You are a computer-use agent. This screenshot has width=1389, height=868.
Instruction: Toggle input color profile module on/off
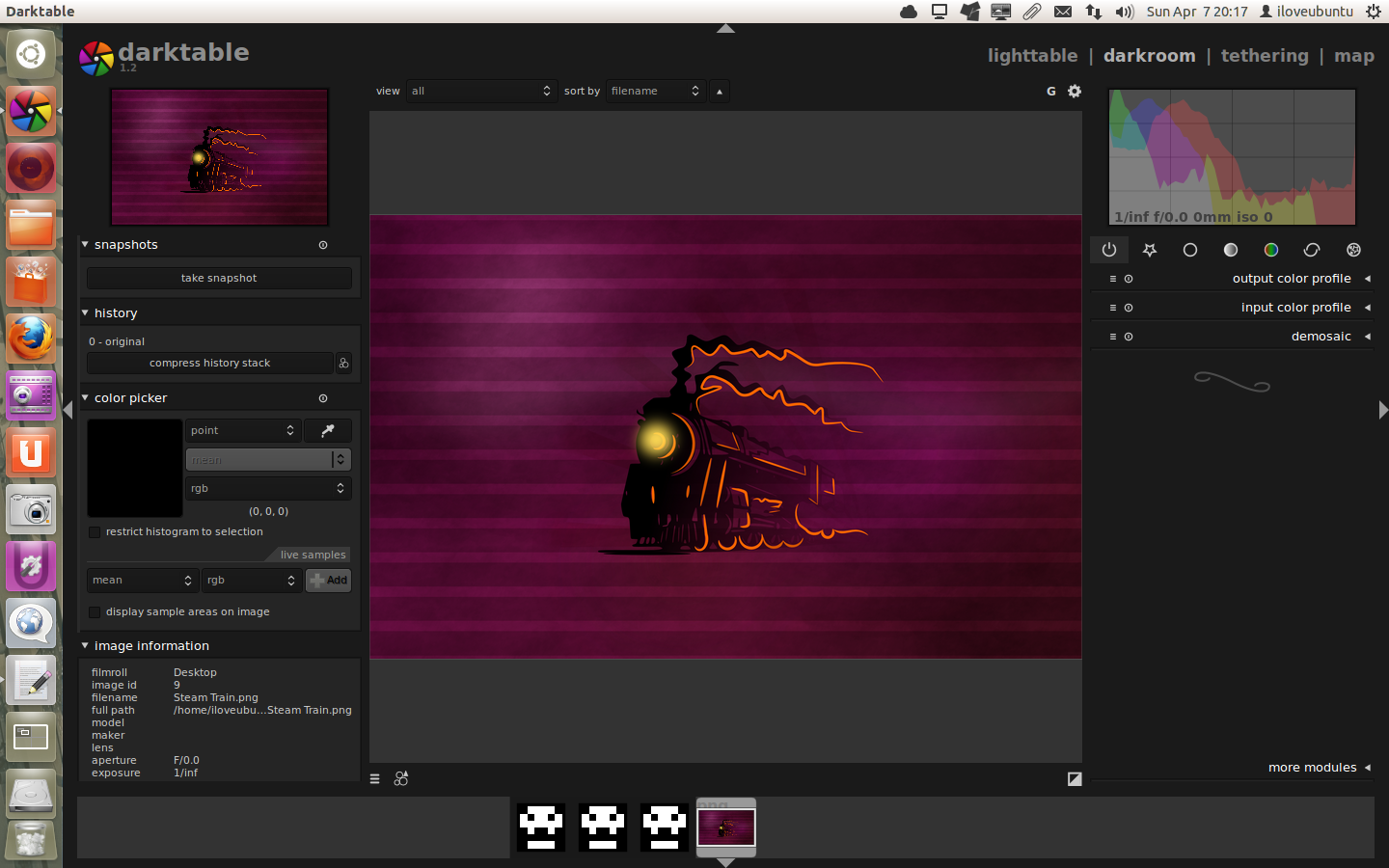point(1129,308)
